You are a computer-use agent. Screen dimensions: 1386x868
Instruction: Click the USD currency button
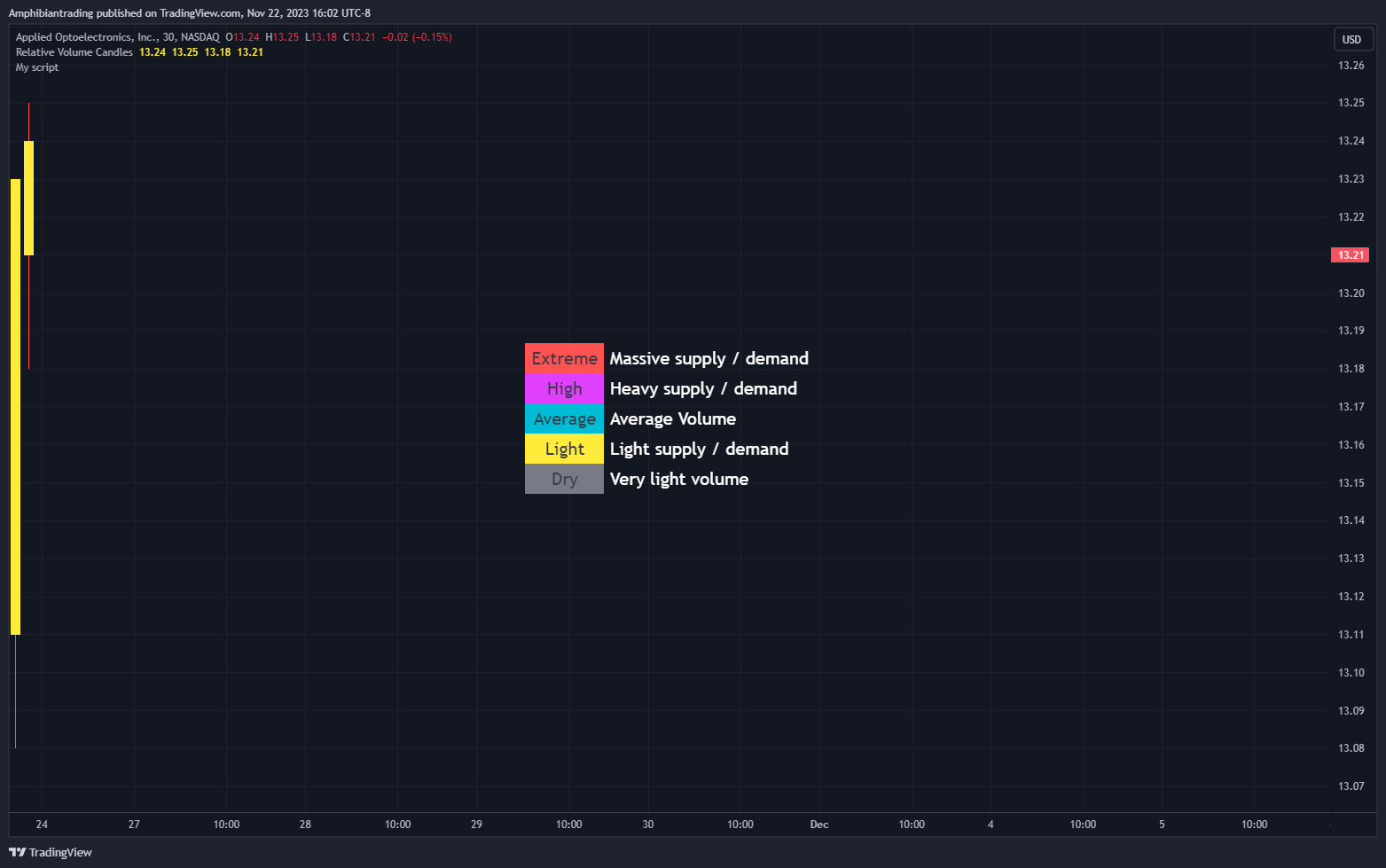1353,39
